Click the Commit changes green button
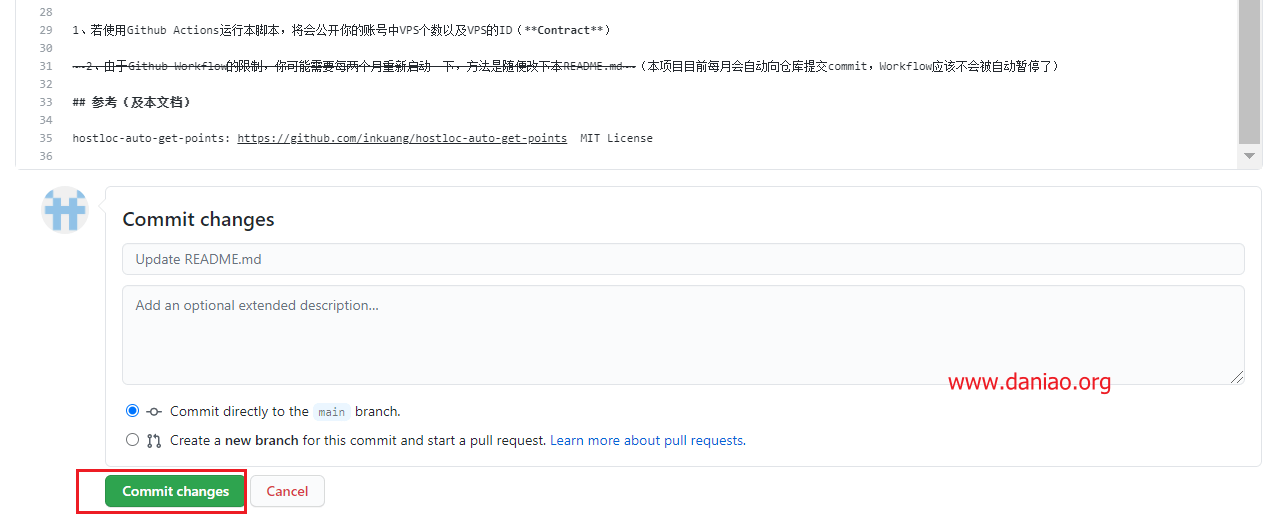The image size is (1265, 532). point(176,491)
